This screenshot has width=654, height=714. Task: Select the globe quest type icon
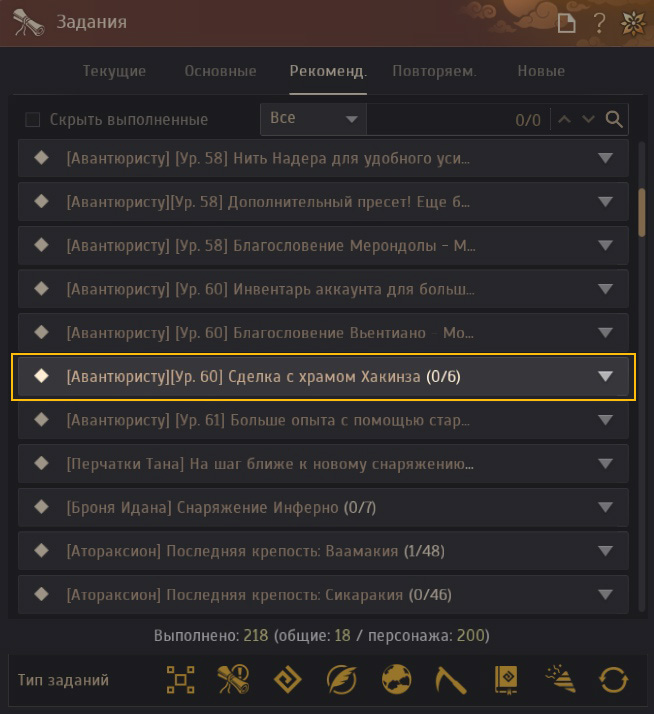[x=396, y=680]
